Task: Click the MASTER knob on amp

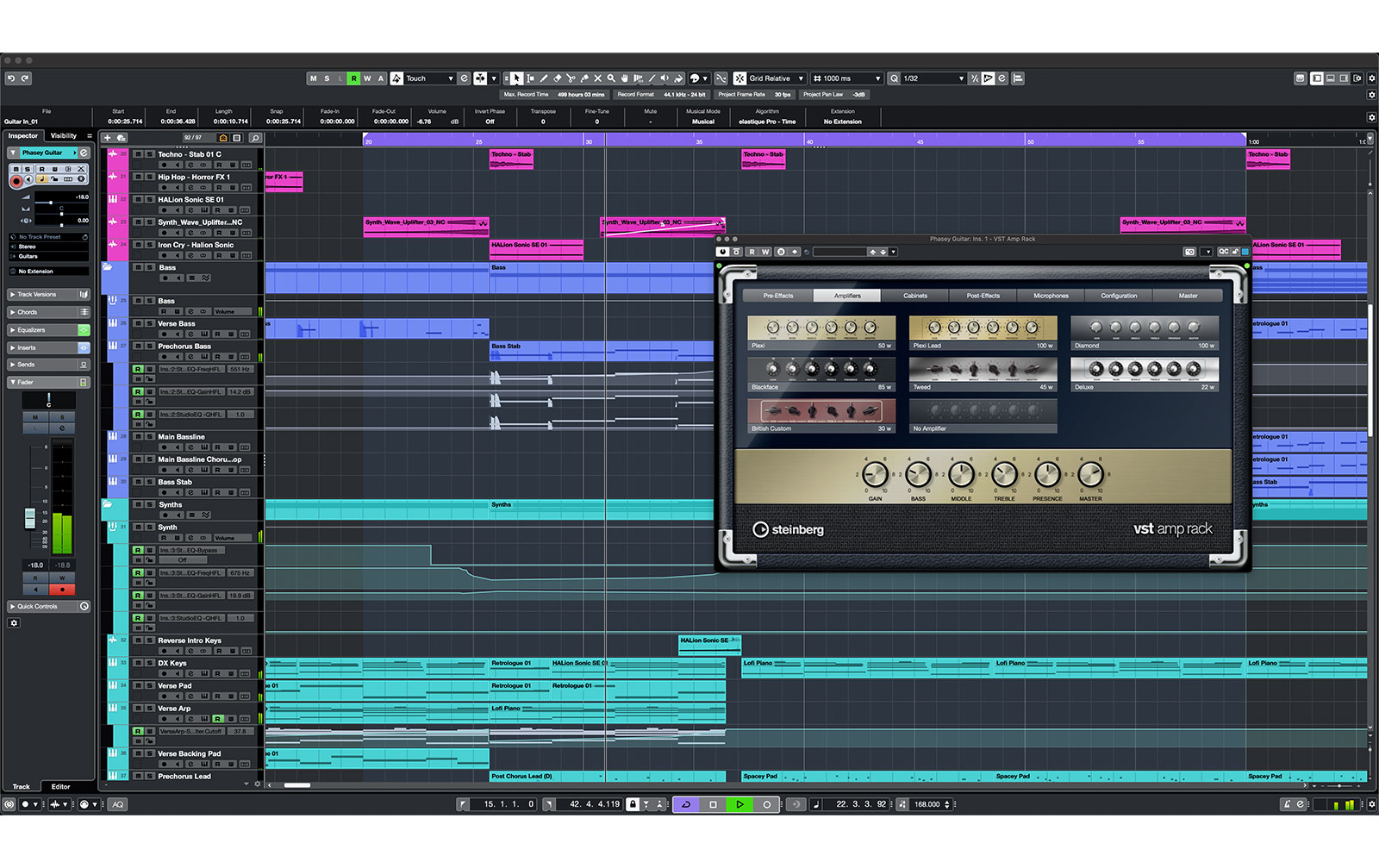Action: coord(1090,473)
